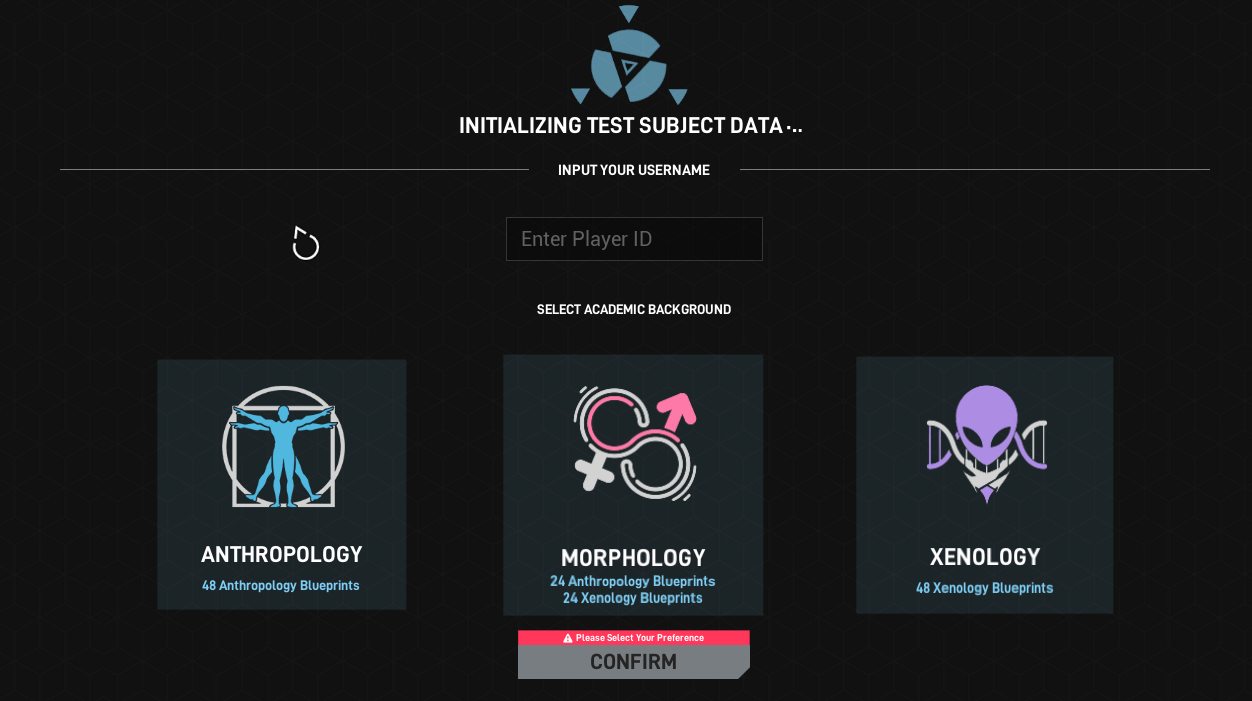Viewport: 1252px width, 701px height.
Task: Click the 48 Xenology Blueprints label
Action: click(984, 588)
